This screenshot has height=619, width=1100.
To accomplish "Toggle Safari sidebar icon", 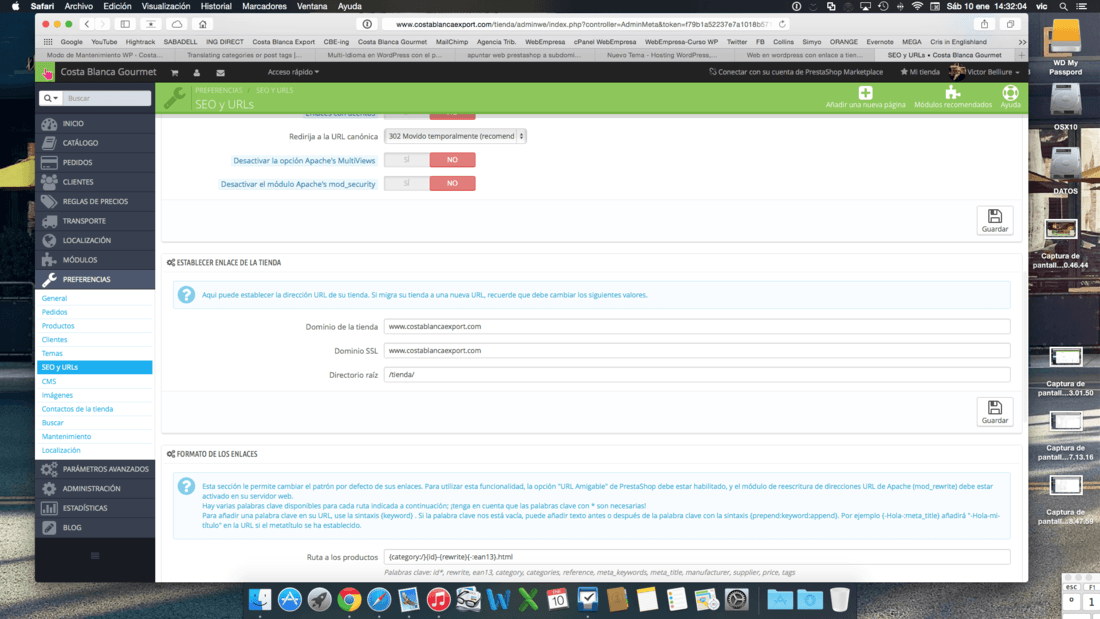I will tap(125, 24).
